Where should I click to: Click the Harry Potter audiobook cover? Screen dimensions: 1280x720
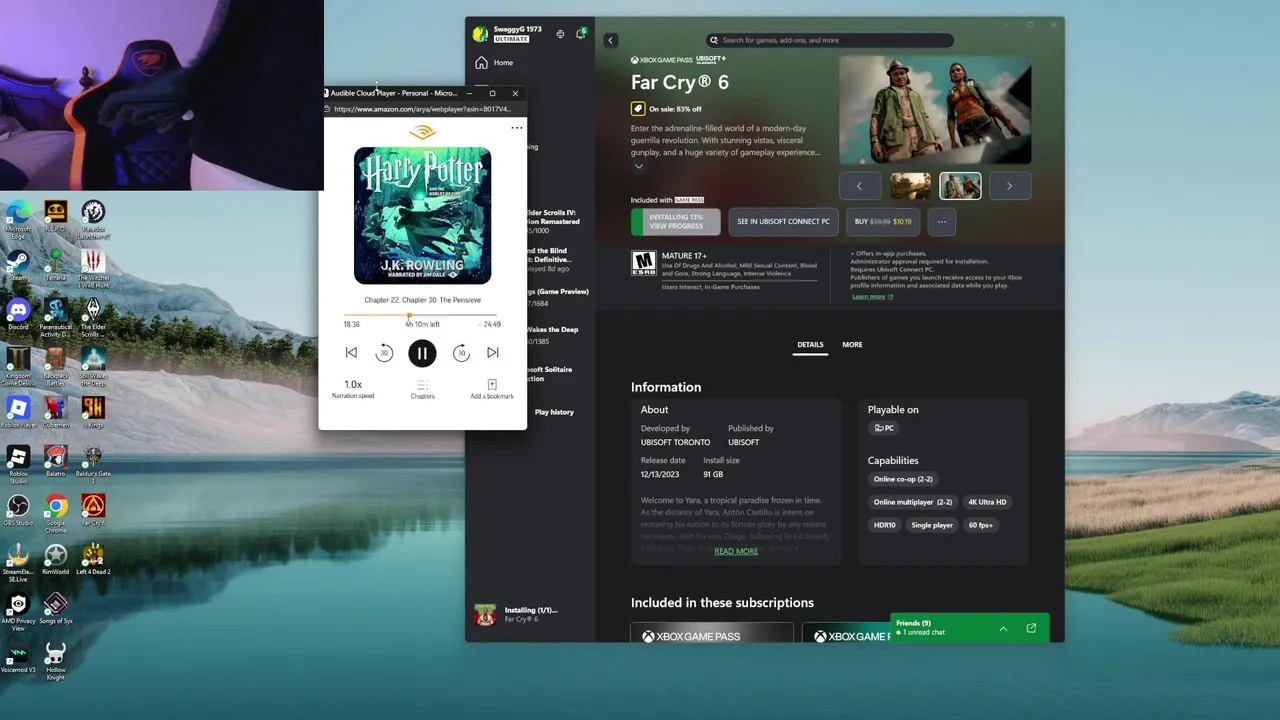point(422,215)
